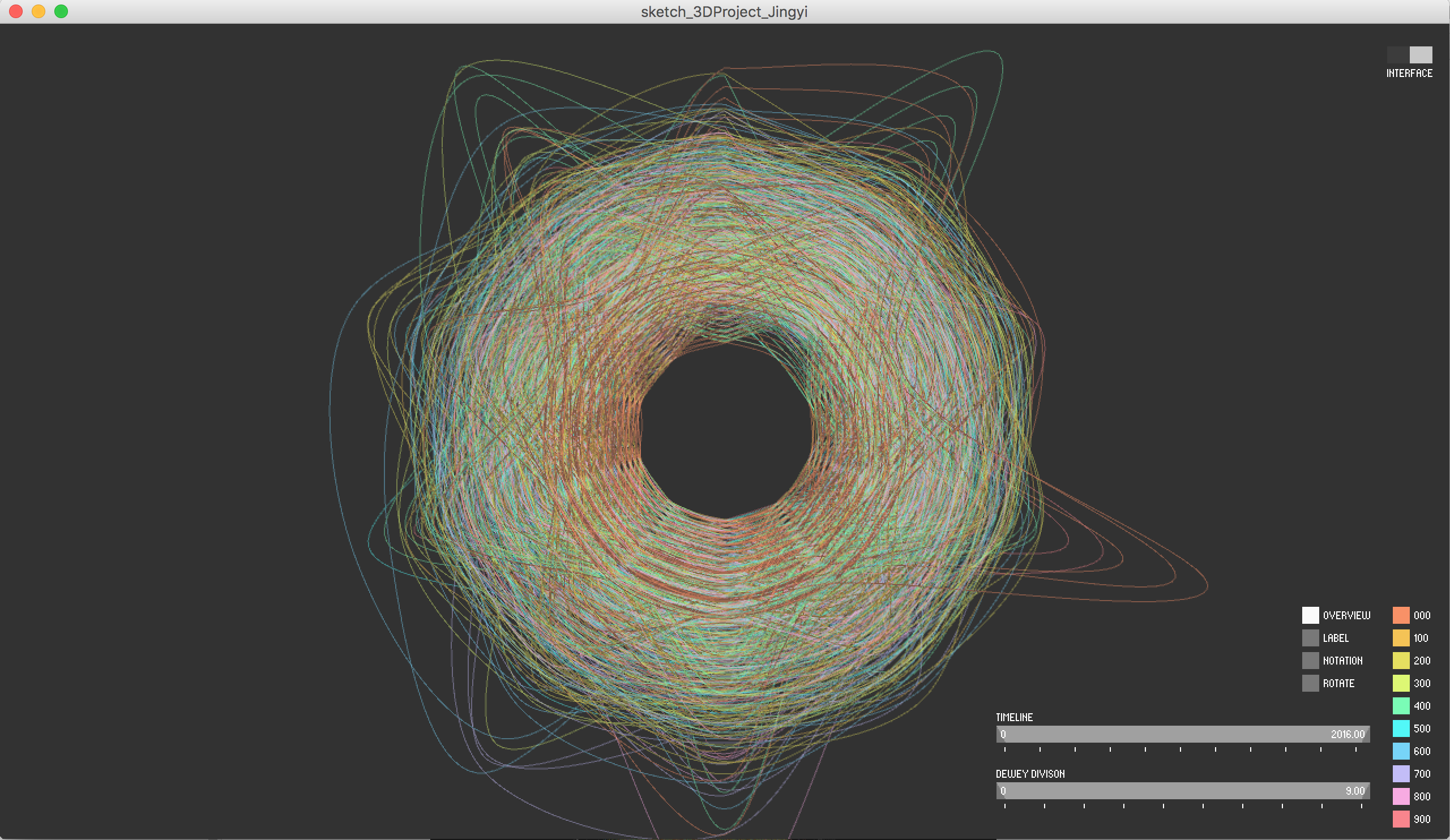The width and height of the screenshot is (1450, 840).
Task: Click the OVERVIEW label text
Action: [1346, 616]
